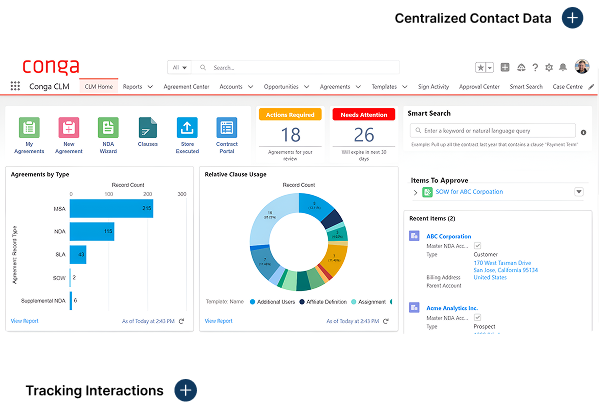Expand the Reports tab chevron

coord(151,87)
